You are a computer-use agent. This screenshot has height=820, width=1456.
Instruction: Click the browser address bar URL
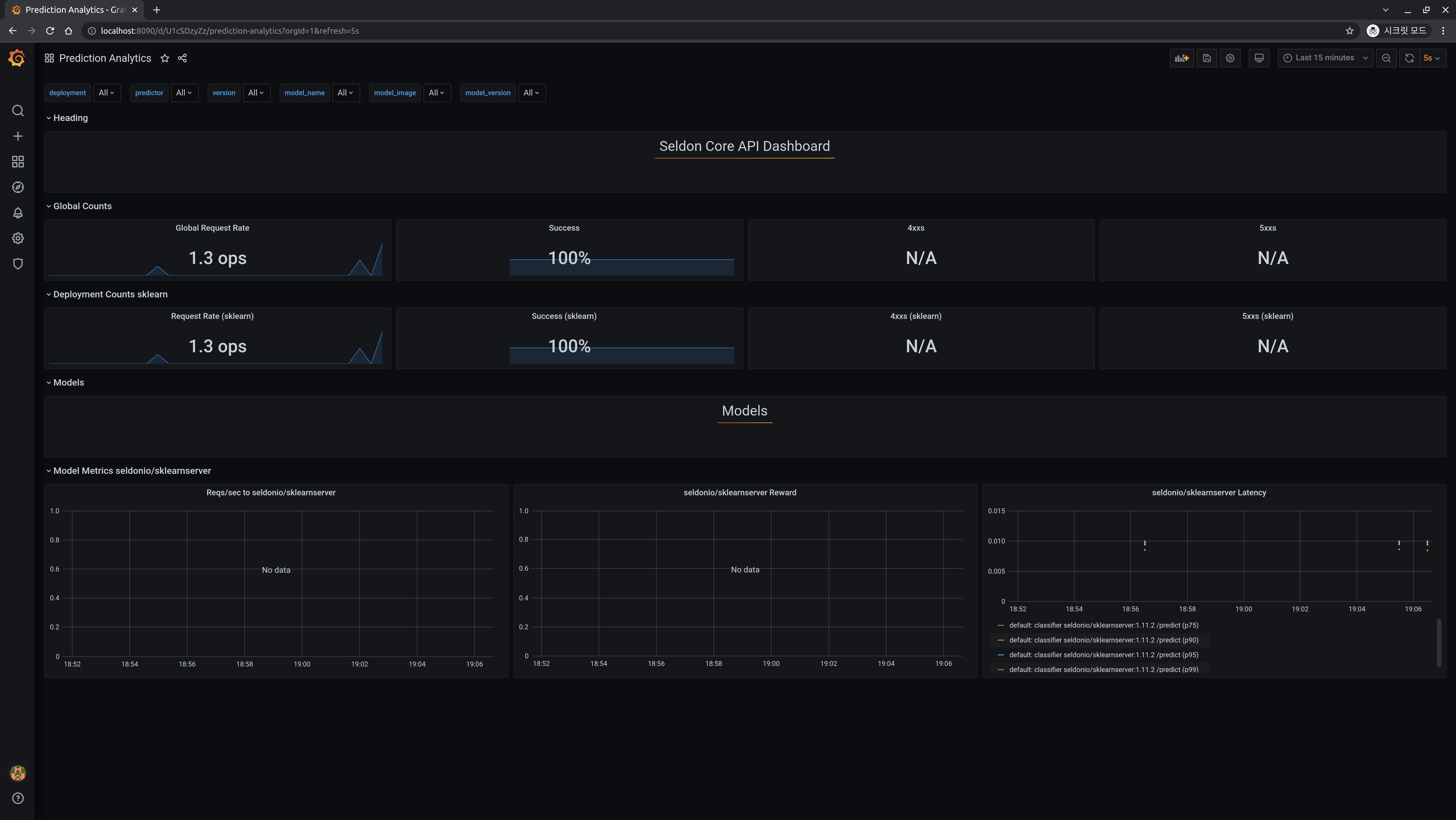click(230, 30)
